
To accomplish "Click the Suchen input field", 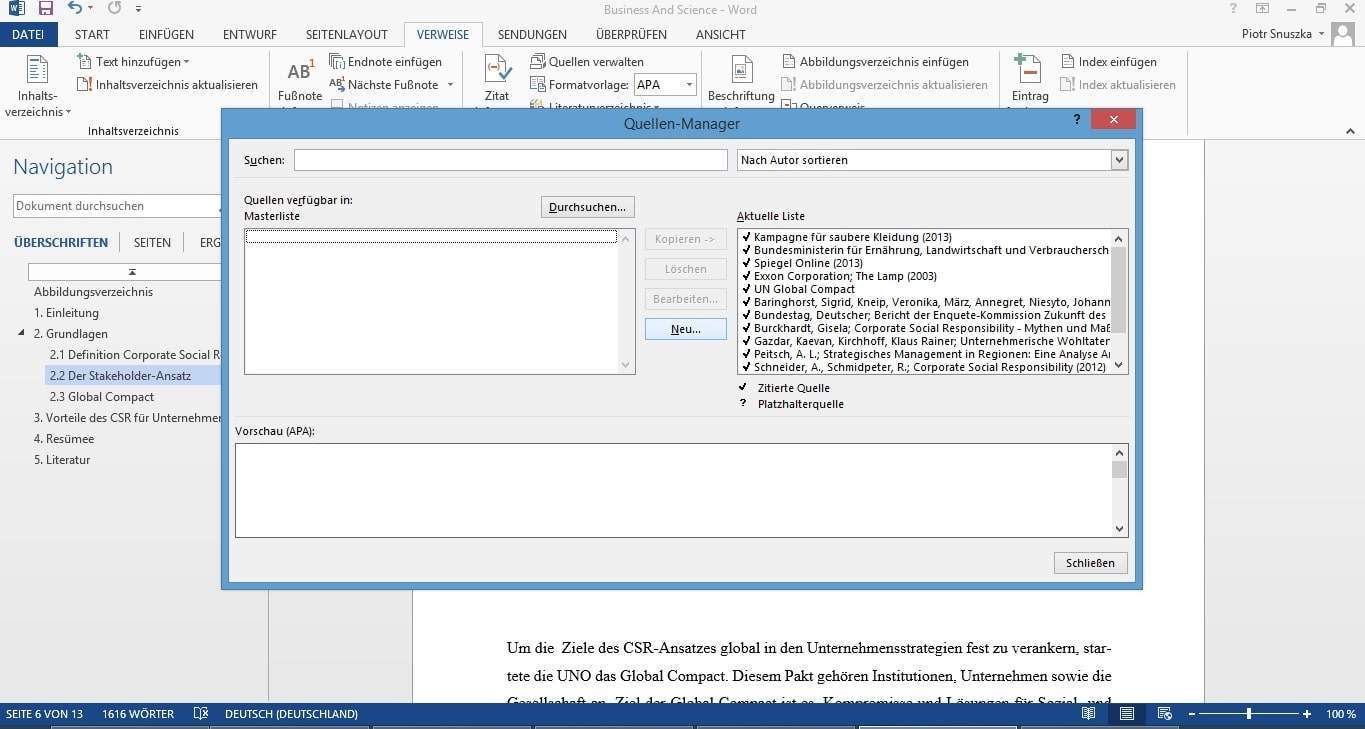I will tap(511, 160).
